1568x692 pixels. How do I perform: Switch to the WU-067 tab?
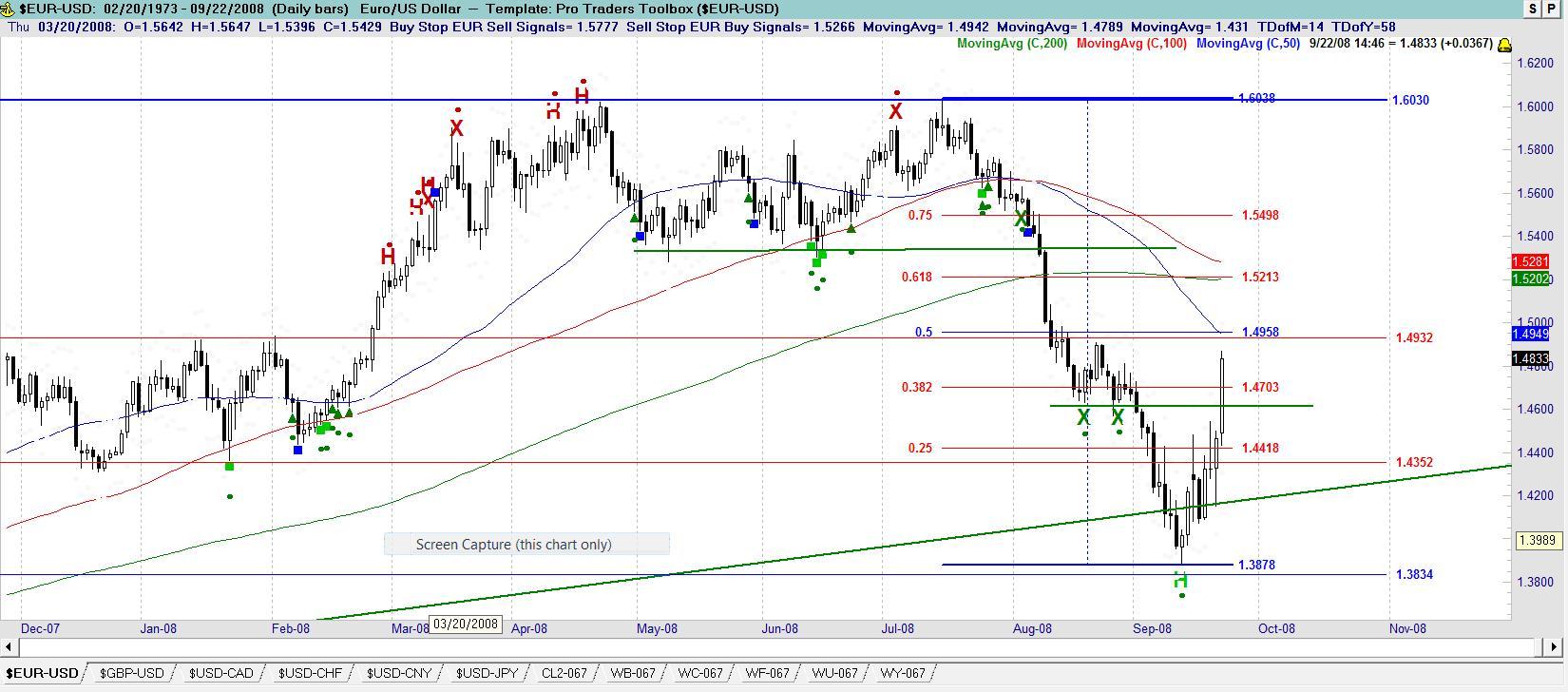834,673
